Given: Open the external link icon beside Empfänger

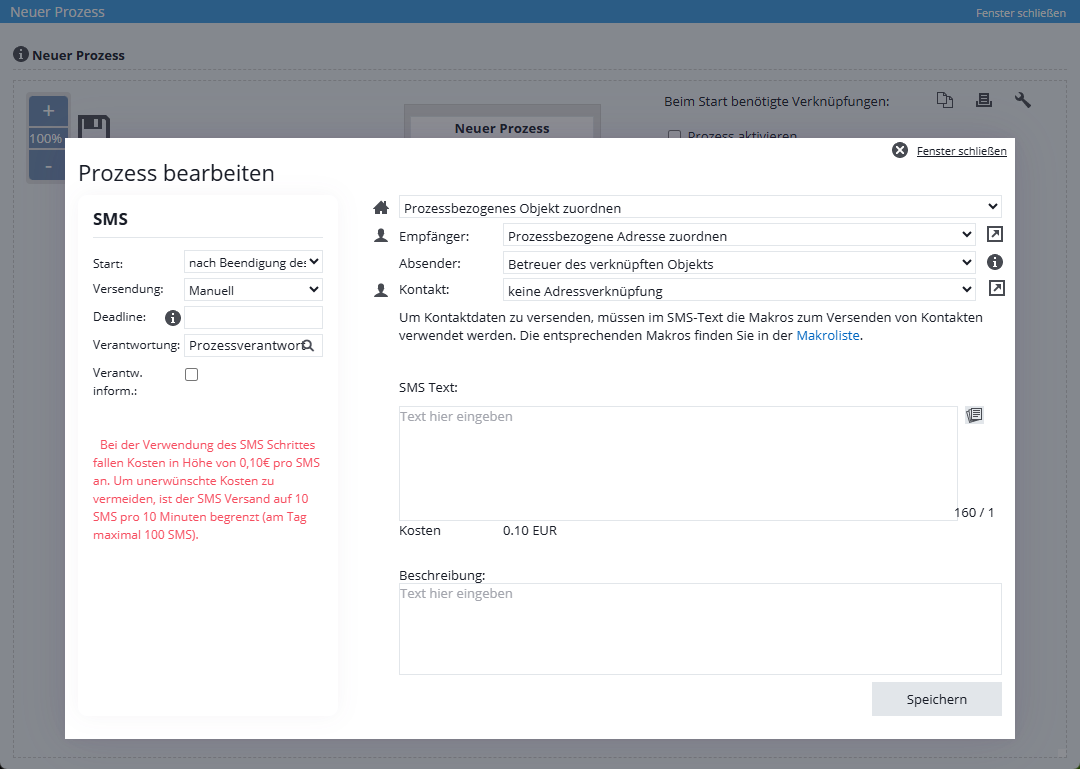Looking at the screenshot, I should tap(995, 235).
